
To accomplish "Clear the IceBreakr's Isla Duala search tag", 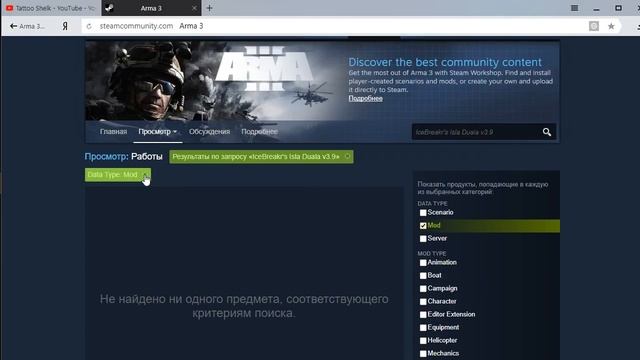I will click(x=348, y=156).
